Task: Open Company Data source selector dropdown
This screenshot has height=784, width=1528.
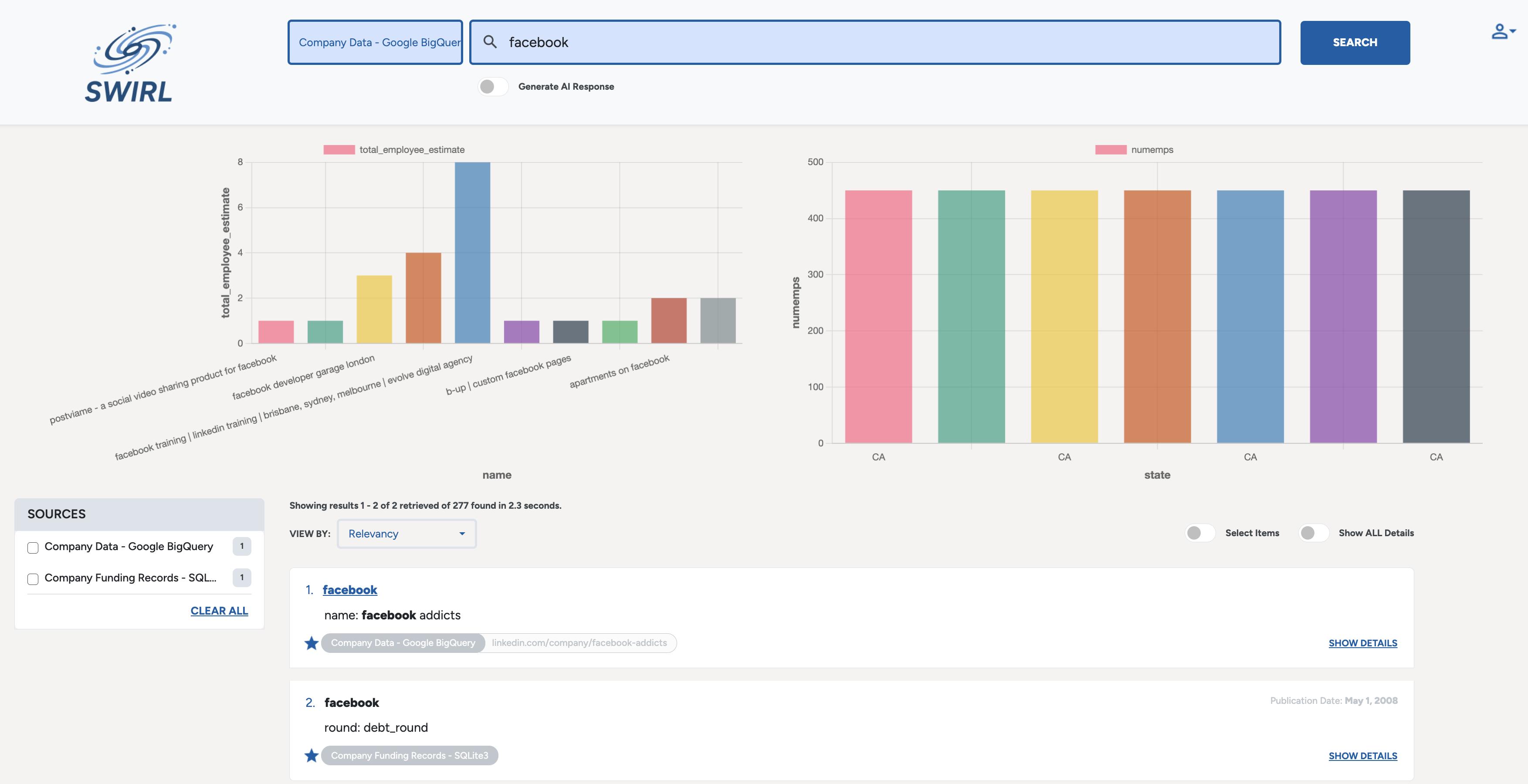Action: pyautogui.click(x=376, y=42)
